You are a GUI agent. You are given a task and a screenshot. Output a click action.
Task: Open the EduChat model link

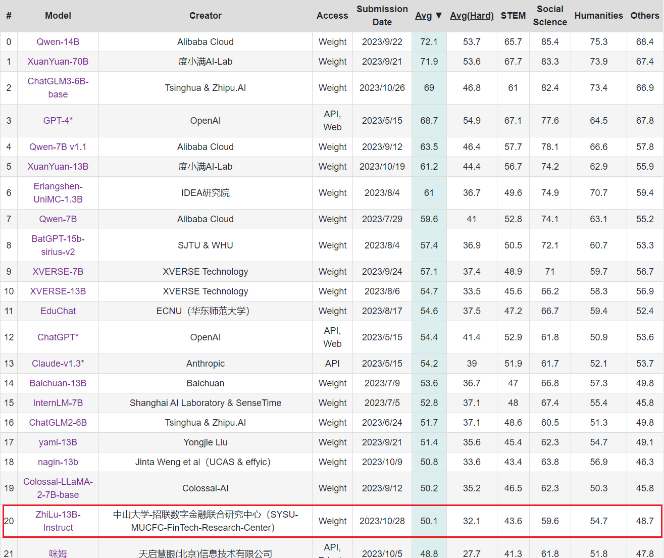[57, 311]
